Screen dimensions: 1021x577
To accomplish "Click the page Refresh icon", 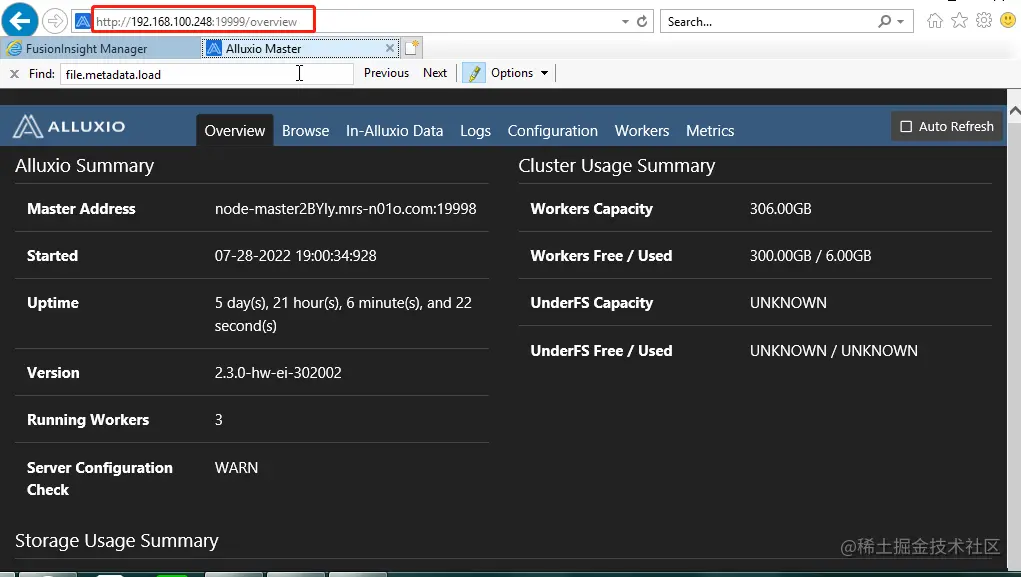I will 642,21.
